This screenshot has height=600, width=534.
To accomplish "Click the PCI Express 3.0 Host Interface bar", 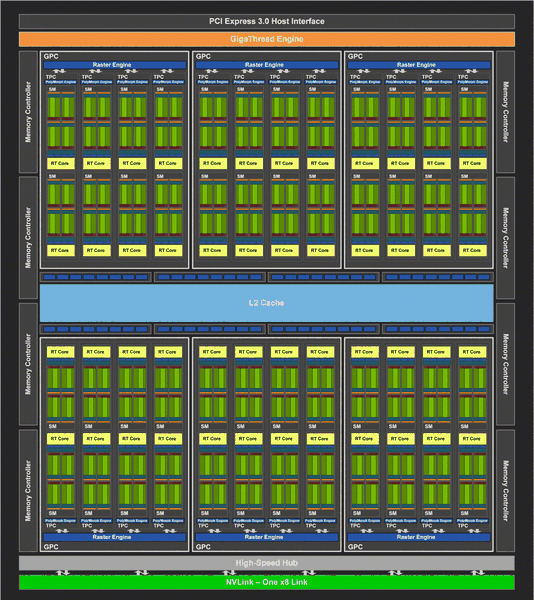I will pos(267,21).
